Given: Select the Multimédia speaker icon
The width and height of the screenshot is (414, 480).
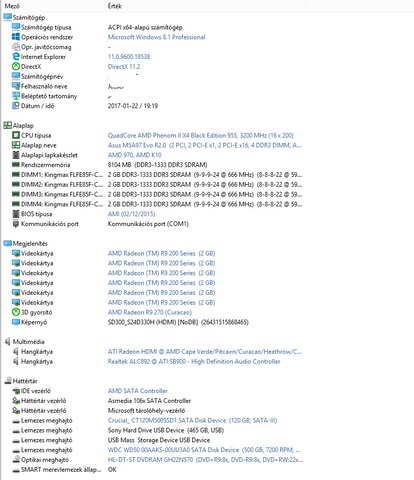Looking at the screenshot, I should click(x=8, y=342).
